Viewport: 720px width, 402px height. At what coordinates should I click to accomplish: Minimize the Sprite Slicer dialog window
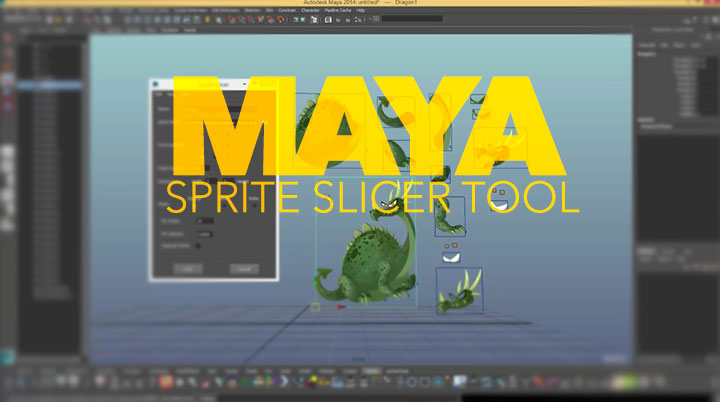click(244, 84)
